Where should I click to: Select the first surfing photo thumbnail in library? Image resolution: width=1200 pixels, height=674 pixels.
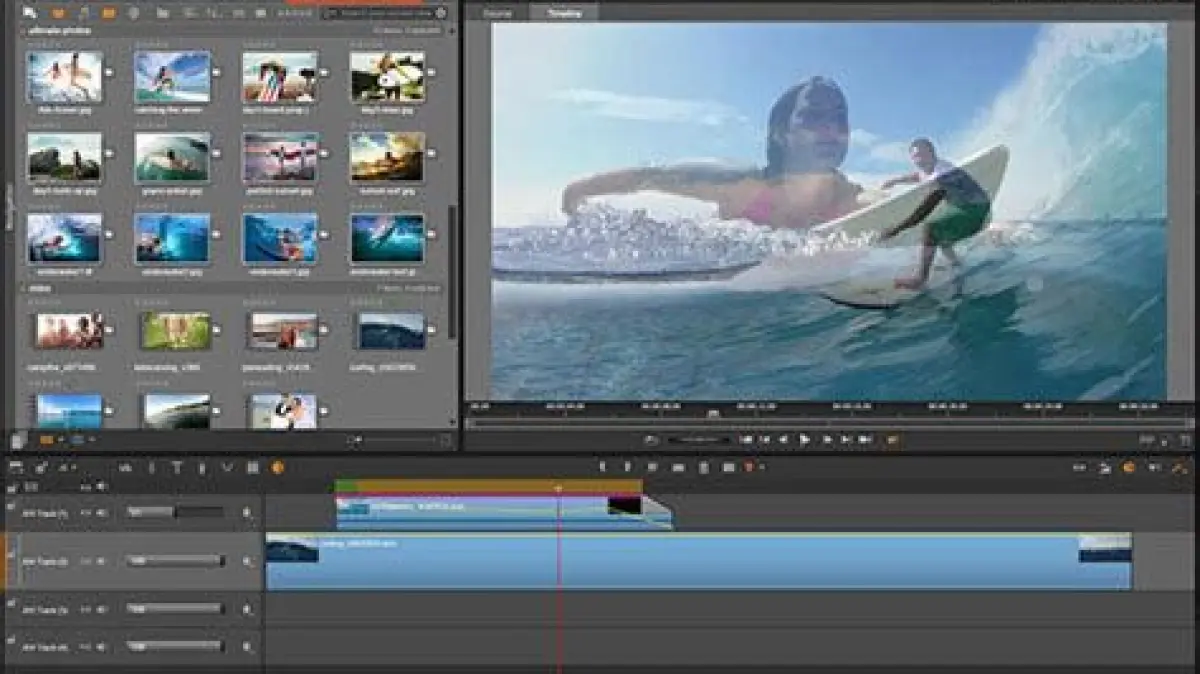pos(64,77)
